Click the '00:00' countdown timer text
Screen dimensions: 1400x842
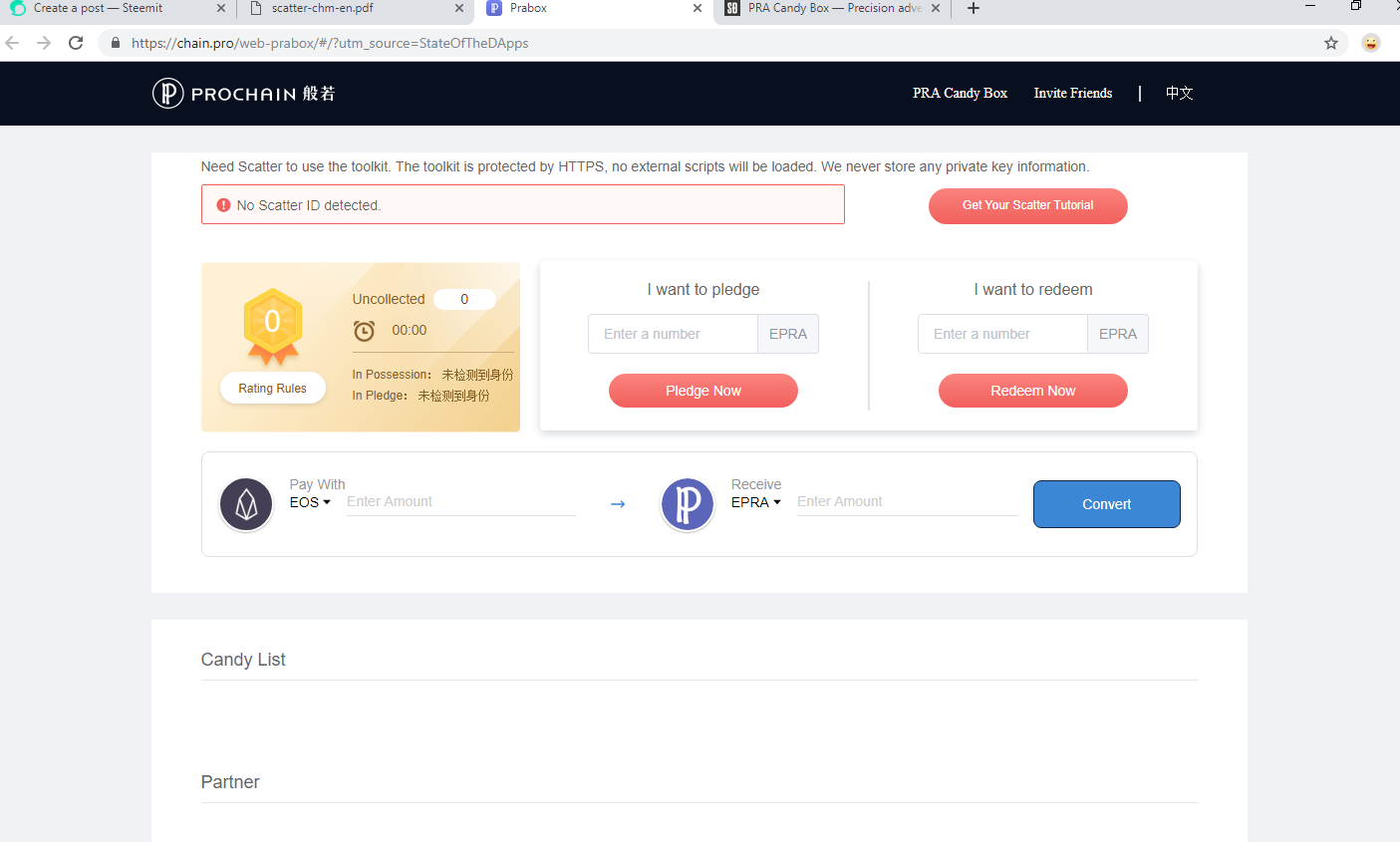(410, 330)
